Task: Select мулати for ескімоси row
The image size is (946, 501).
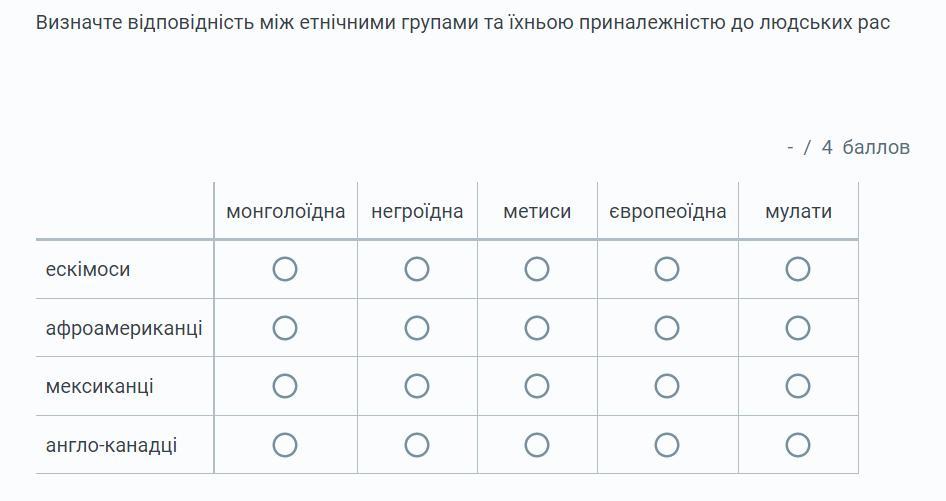Action: 798,269
